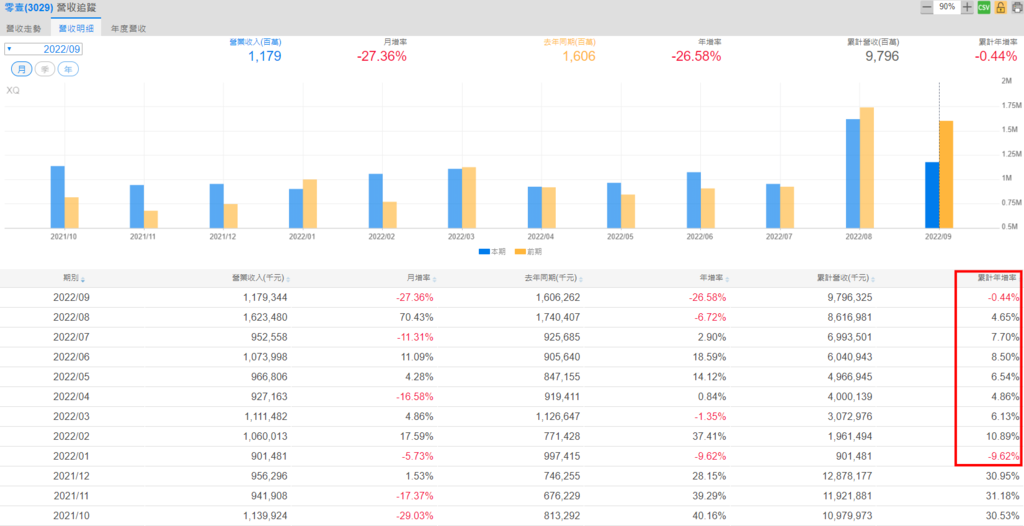Sort by the 年增率 column header
The image size is (1024, 526).
tap(714, 278)
